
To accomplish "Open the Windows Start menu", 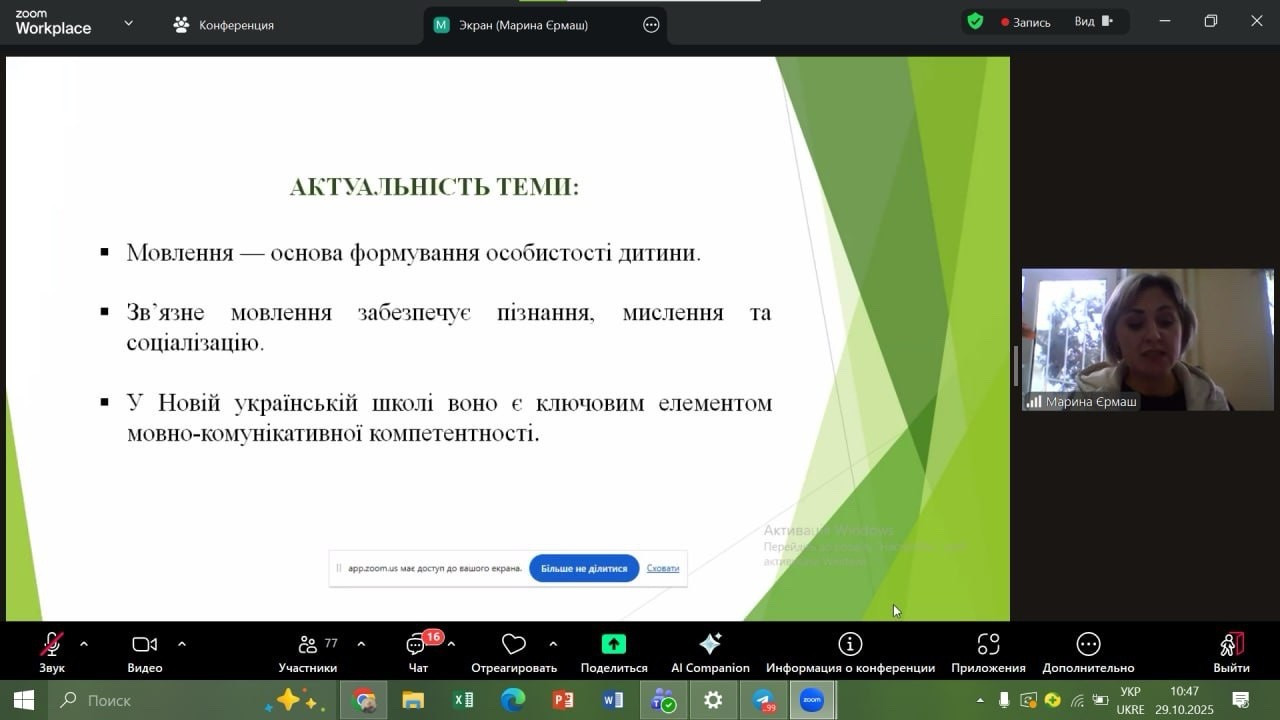I will (24, 700).
